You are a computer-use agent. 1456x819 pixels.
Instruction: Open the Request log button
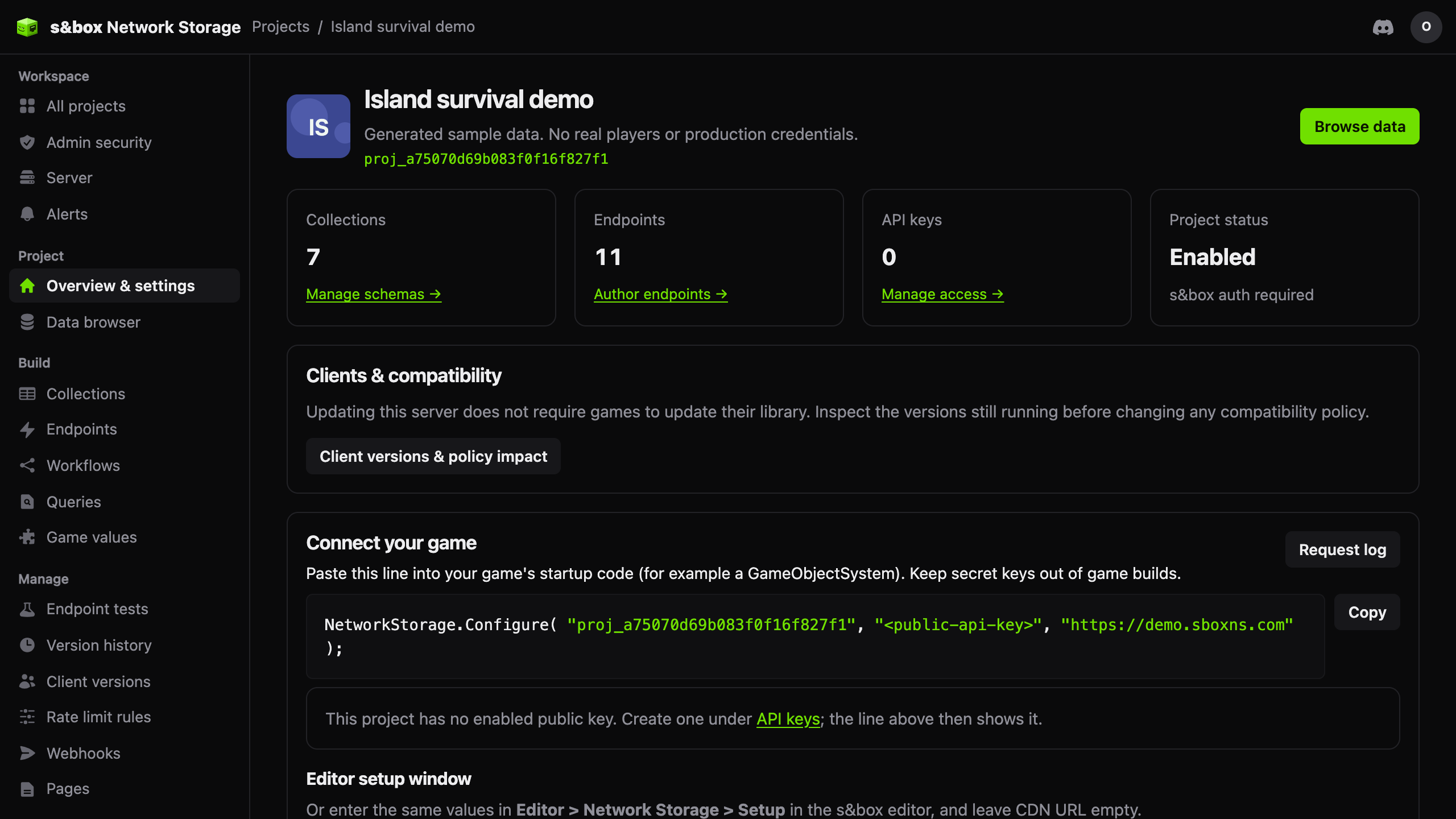click(1342, 549)
